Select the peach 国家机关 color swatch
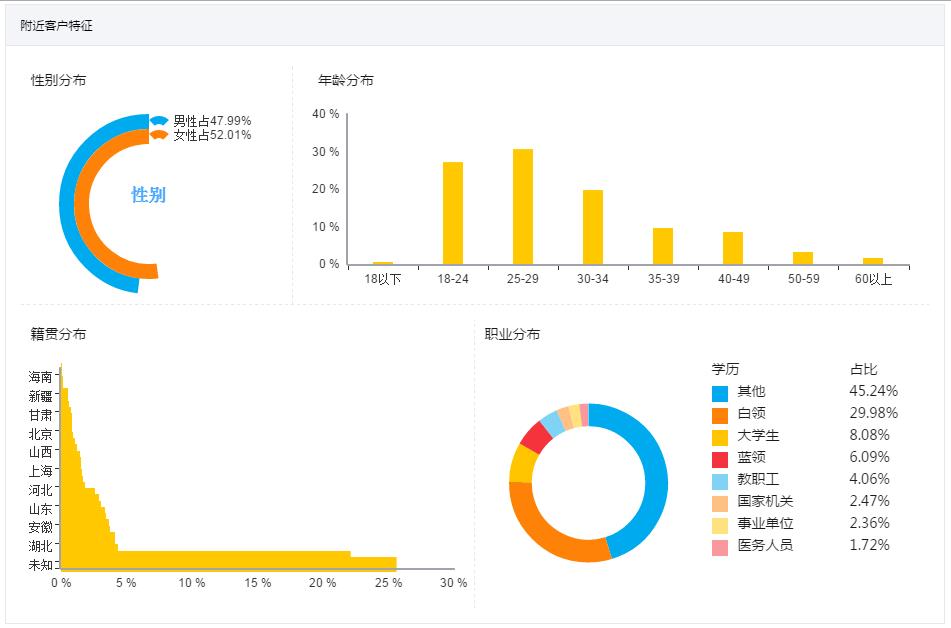Viewport: 951px width, 628px height. (719, 504)
